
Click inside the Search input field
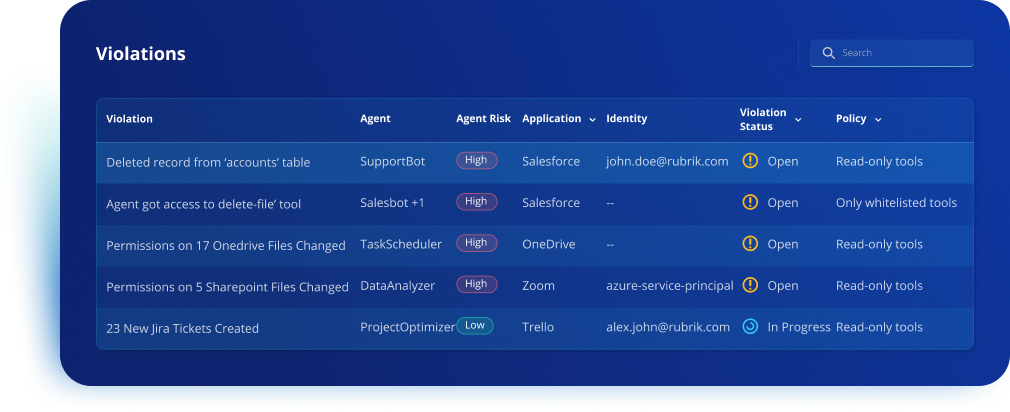pos(900,53)
